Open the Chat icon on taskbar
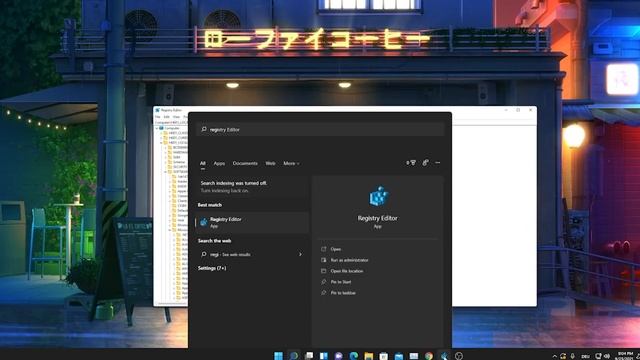The image size is (640, 360). [x=339, y=356]
